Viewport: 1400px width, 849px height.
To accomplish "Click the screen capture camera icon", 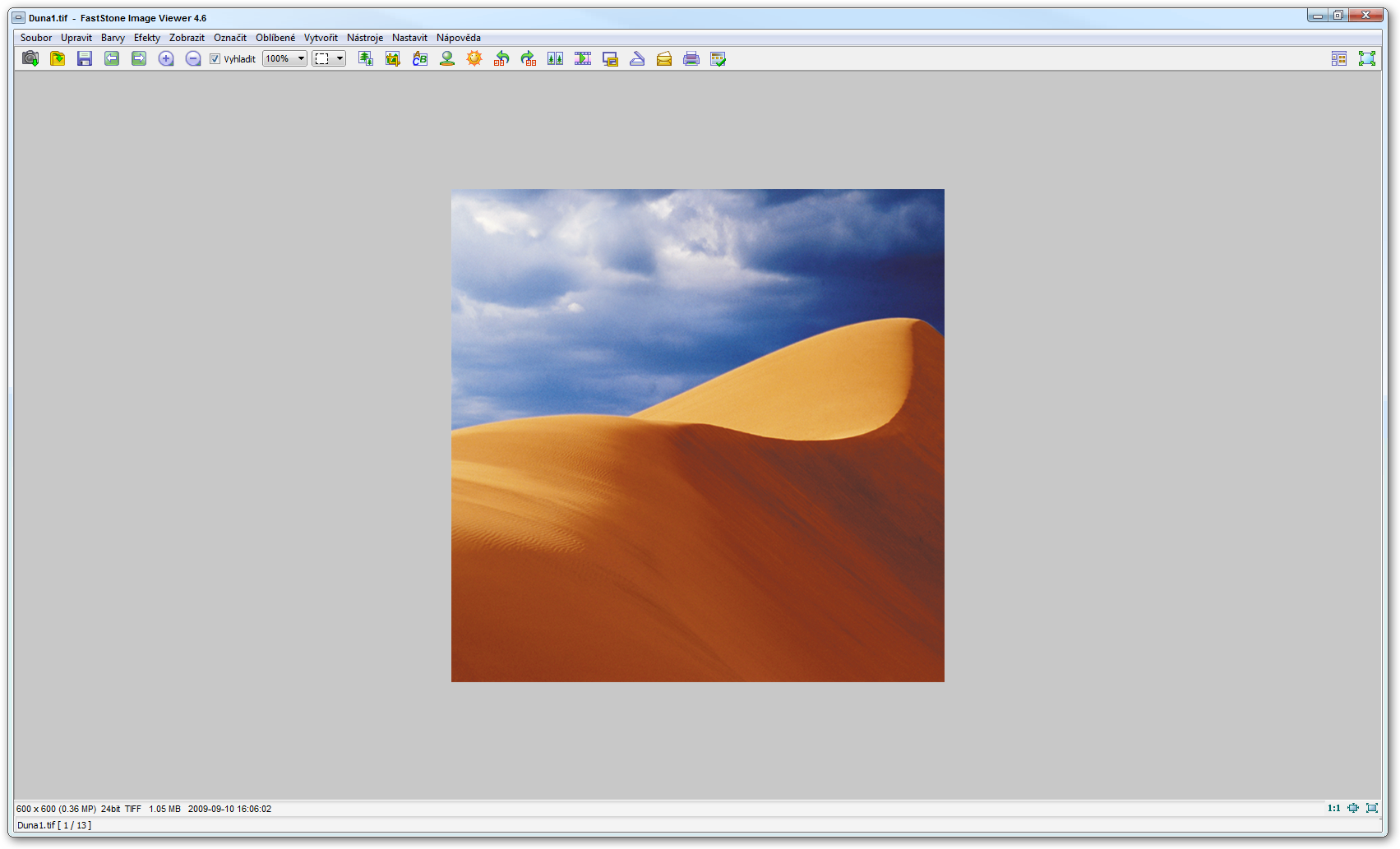I will [x=30, y=58].
